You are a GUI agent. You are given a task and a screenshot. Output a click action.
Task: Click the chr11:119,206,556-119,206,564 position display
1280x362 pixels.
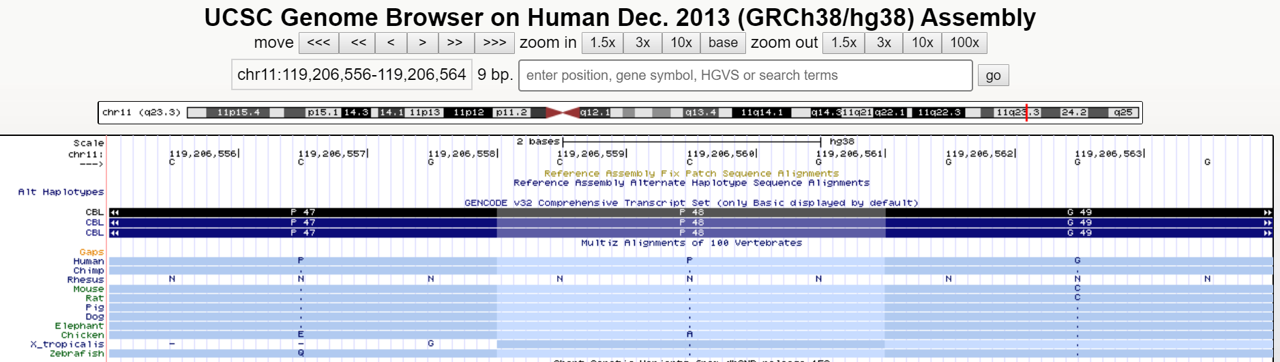pyautogui.click(x=351, y=75)
